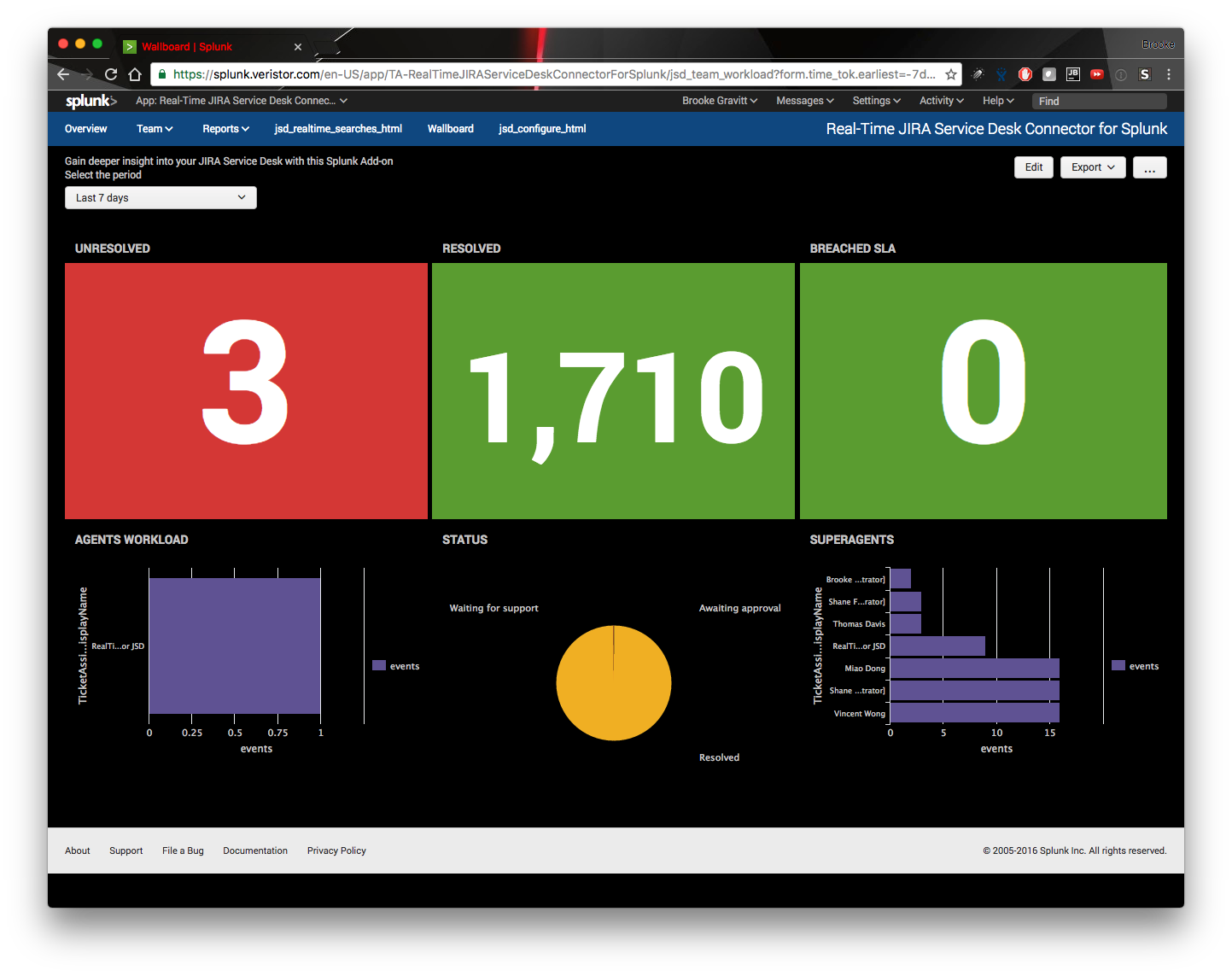Click the Awaiting approval pie label
Image resolution: width=1232 pixels, height=976 pixels.
pos(740,608)
